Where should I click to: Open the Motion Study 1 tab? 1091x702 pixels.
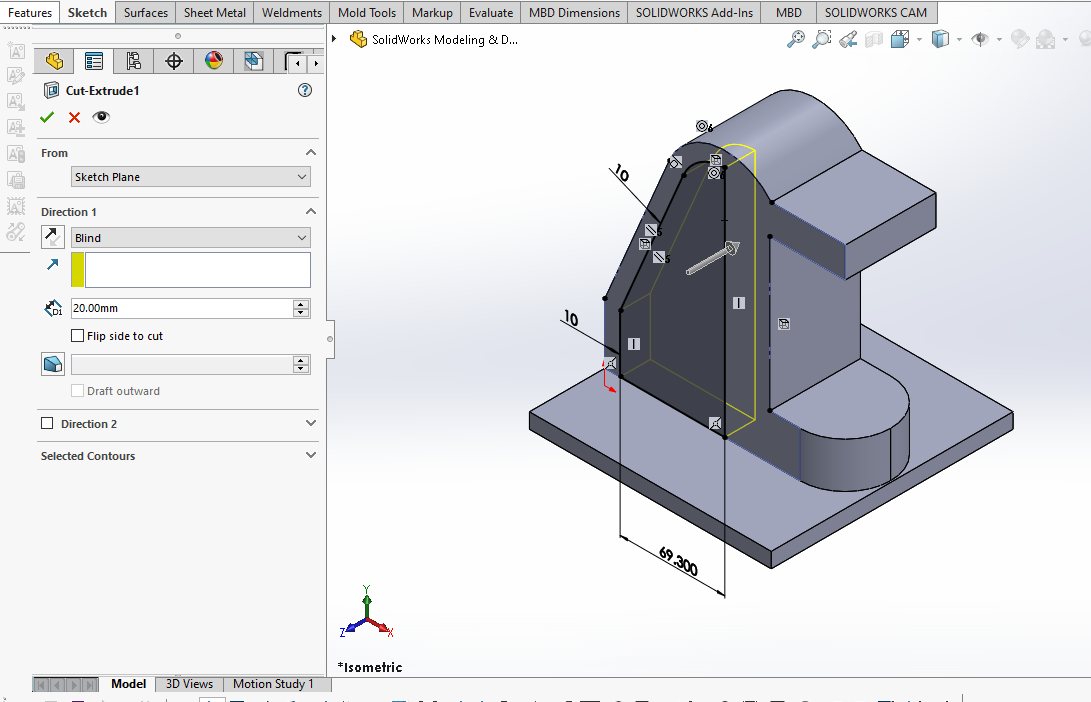point(273,684)
